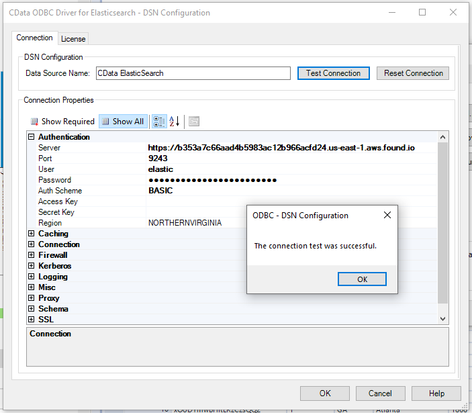This screenshot has width=472, height=413.
Task: Click the User property label
Action: (46, 169)
